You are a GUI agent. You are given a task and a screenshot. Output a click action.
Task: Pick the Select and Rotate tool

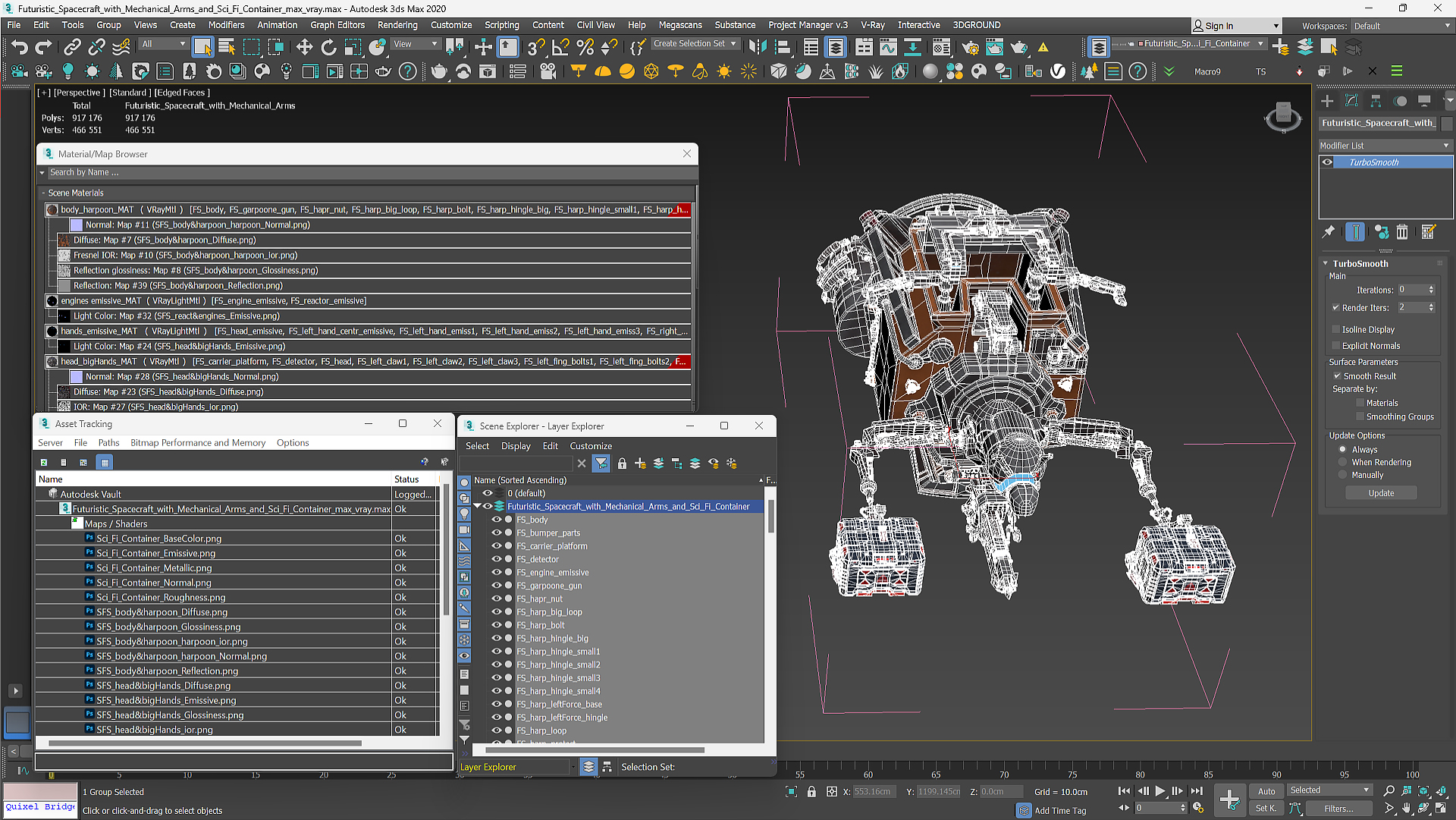(328, 47)
